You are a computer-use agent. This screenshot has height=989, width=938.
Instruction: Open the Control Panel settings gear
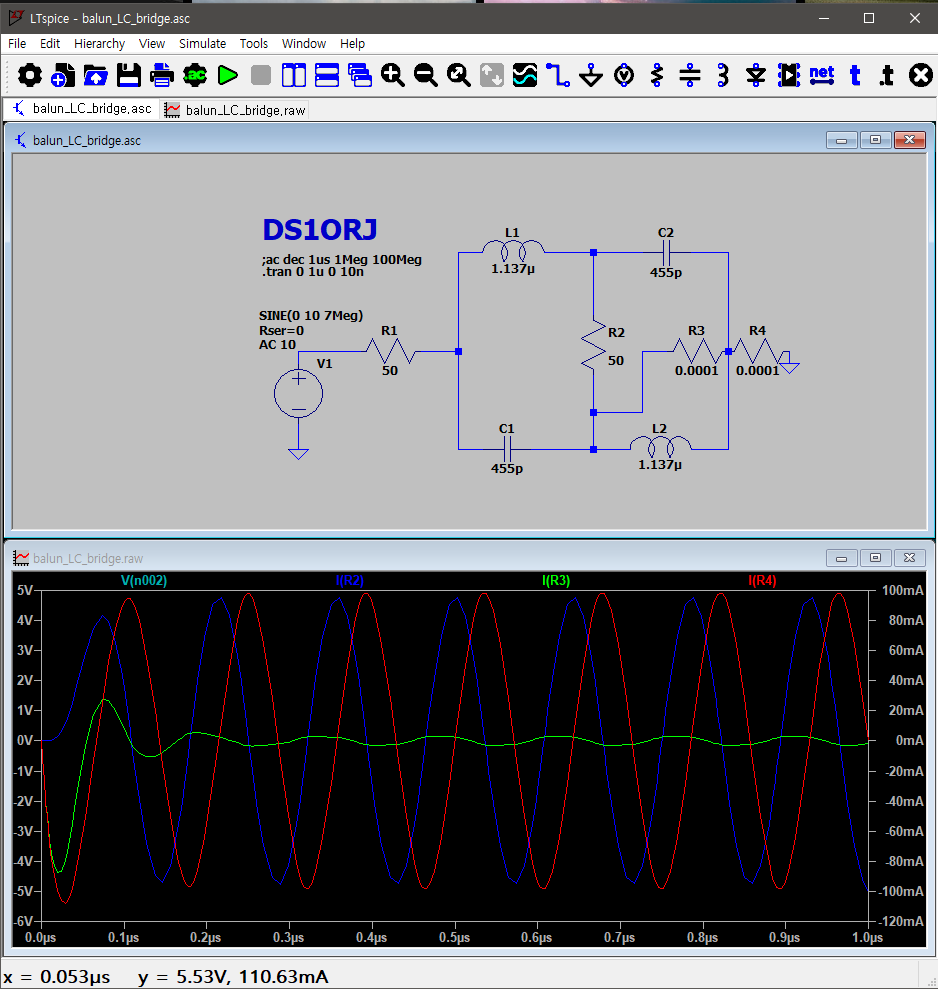tap(30, 76)
